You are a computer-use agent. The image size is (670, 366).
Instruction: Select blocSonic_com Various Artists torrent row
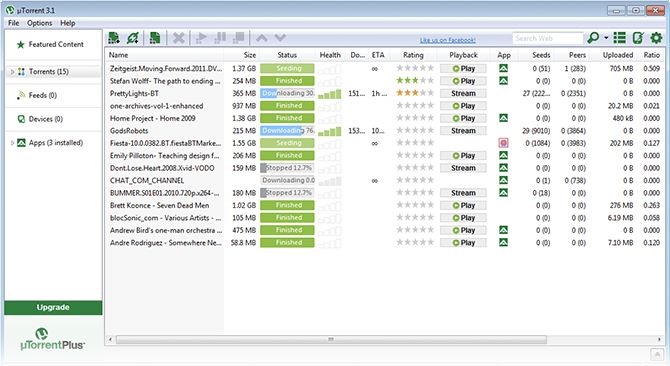pos(384,218)
